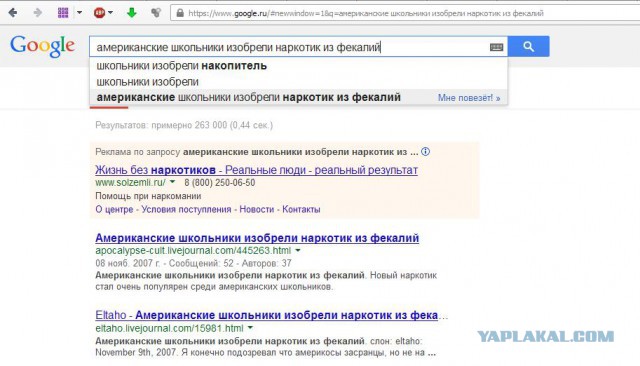Screen dimensions: 640x366
Task: Click 'О центре' sitelink
Action: (114, 209)
